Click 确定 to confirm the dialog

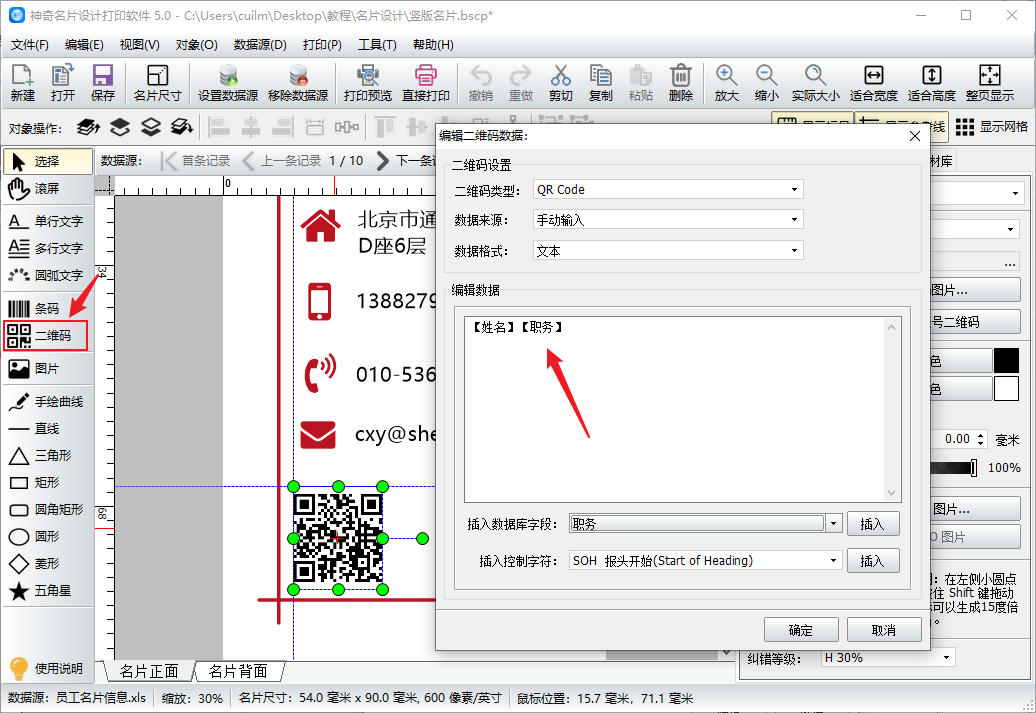tap(800, 630)
